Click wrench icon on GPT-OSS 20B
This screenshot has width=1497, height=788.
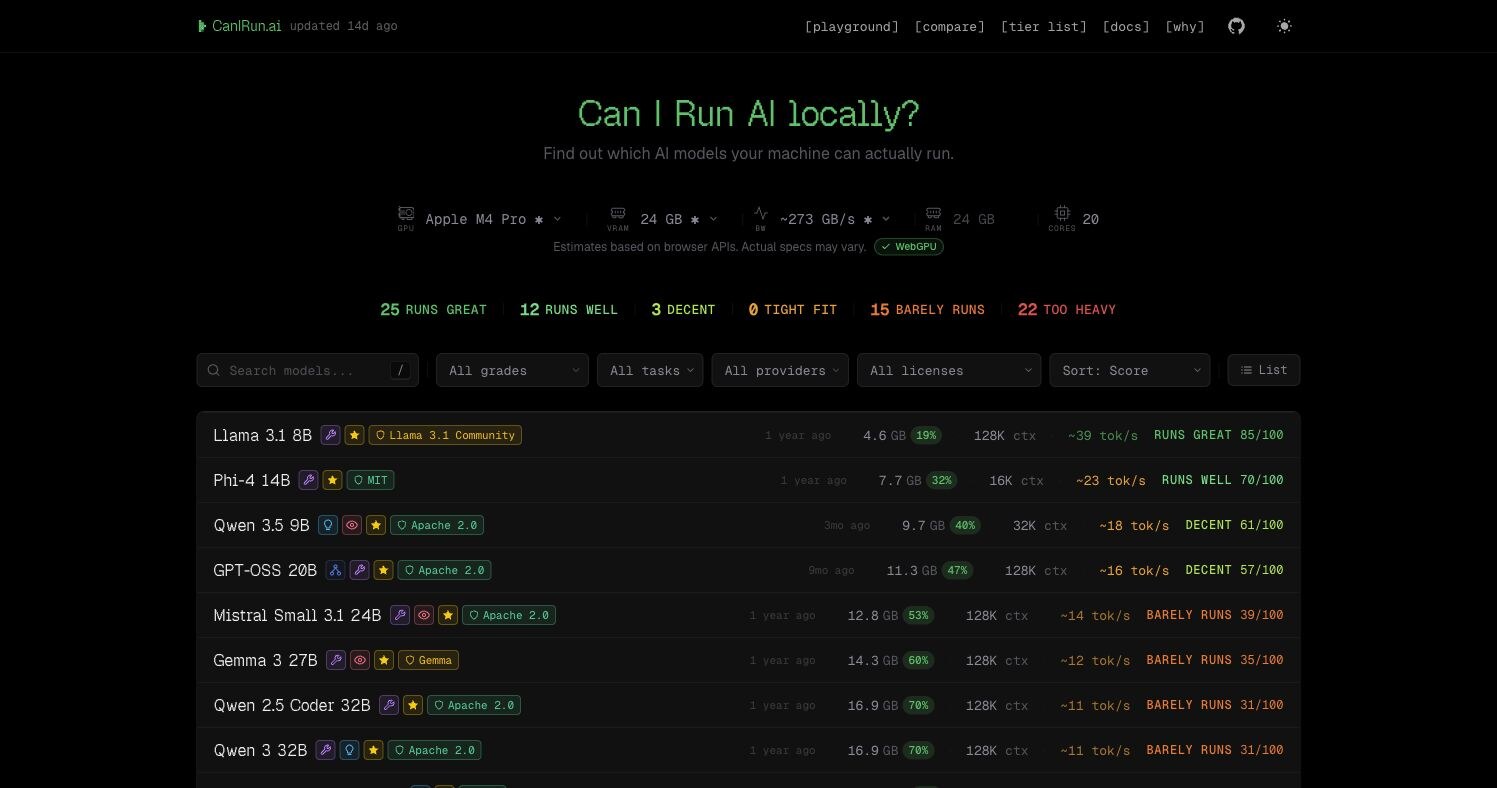point(359,570)
